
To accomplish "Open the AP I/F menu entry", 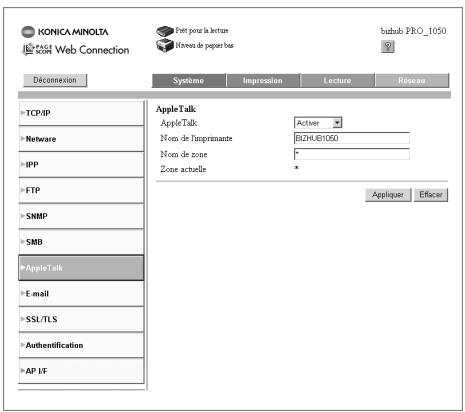I will click(81, 371).
